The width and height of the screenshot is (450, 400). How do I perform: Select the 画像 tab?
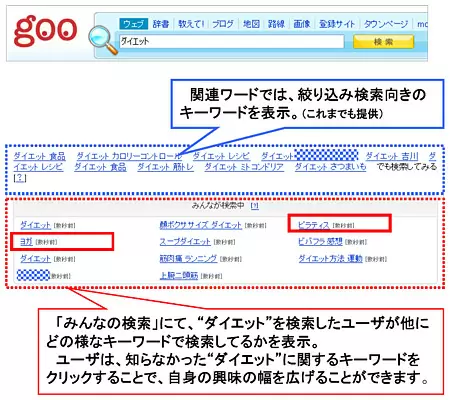pos(302,24)
